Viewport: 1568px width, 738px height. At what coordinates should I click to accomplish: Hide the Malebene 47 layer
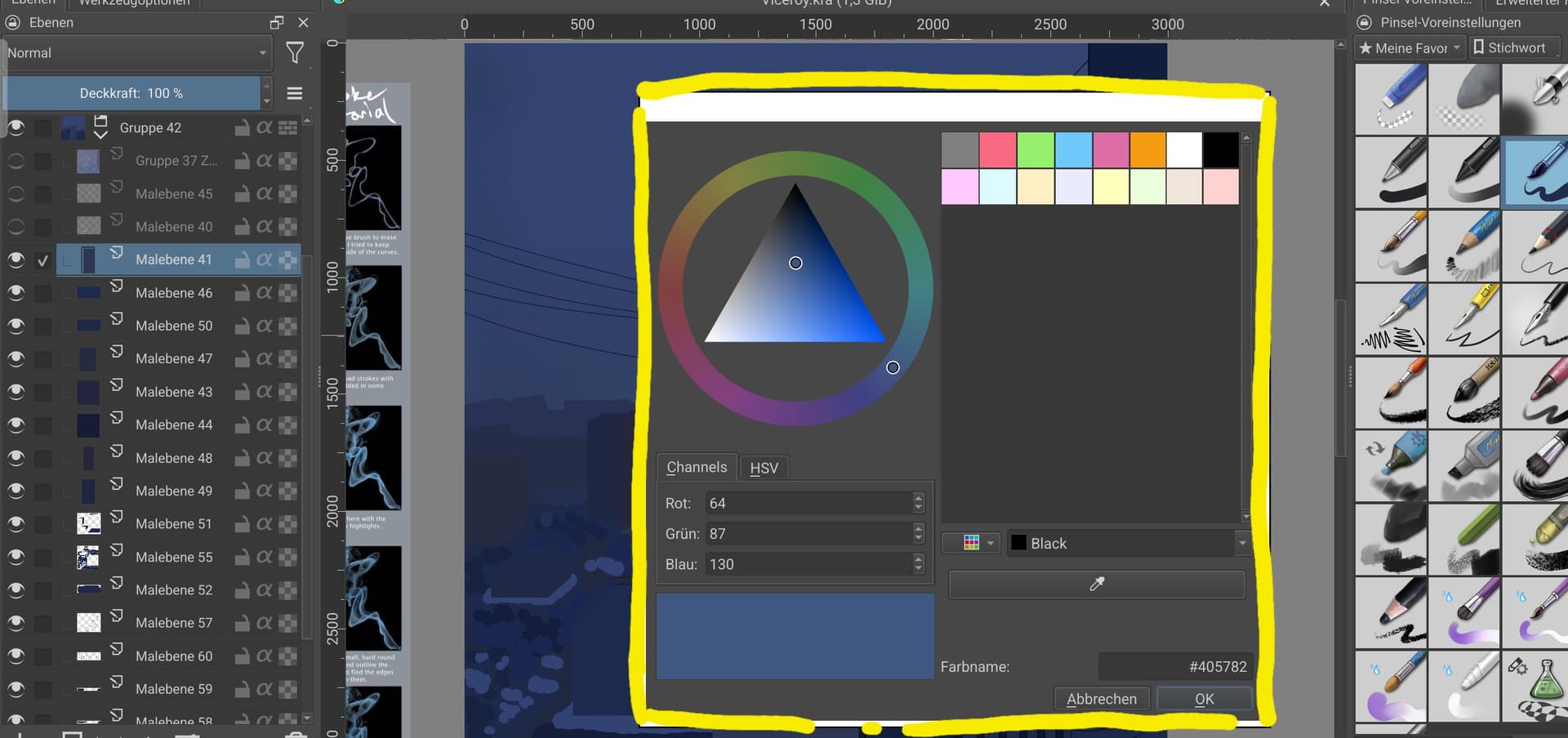pyautogui.click(x=16, y=358)
